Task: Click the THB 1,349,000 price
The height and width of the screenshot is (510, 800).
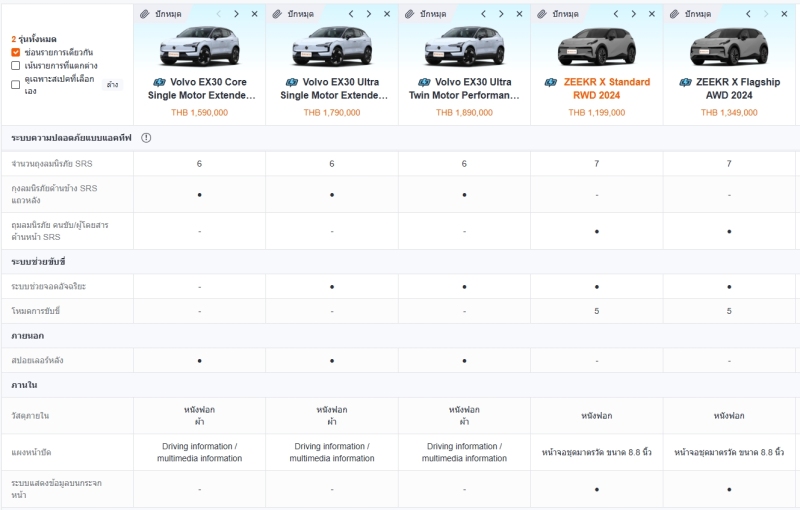Action: pyautogui.click(x=729, y=113)
